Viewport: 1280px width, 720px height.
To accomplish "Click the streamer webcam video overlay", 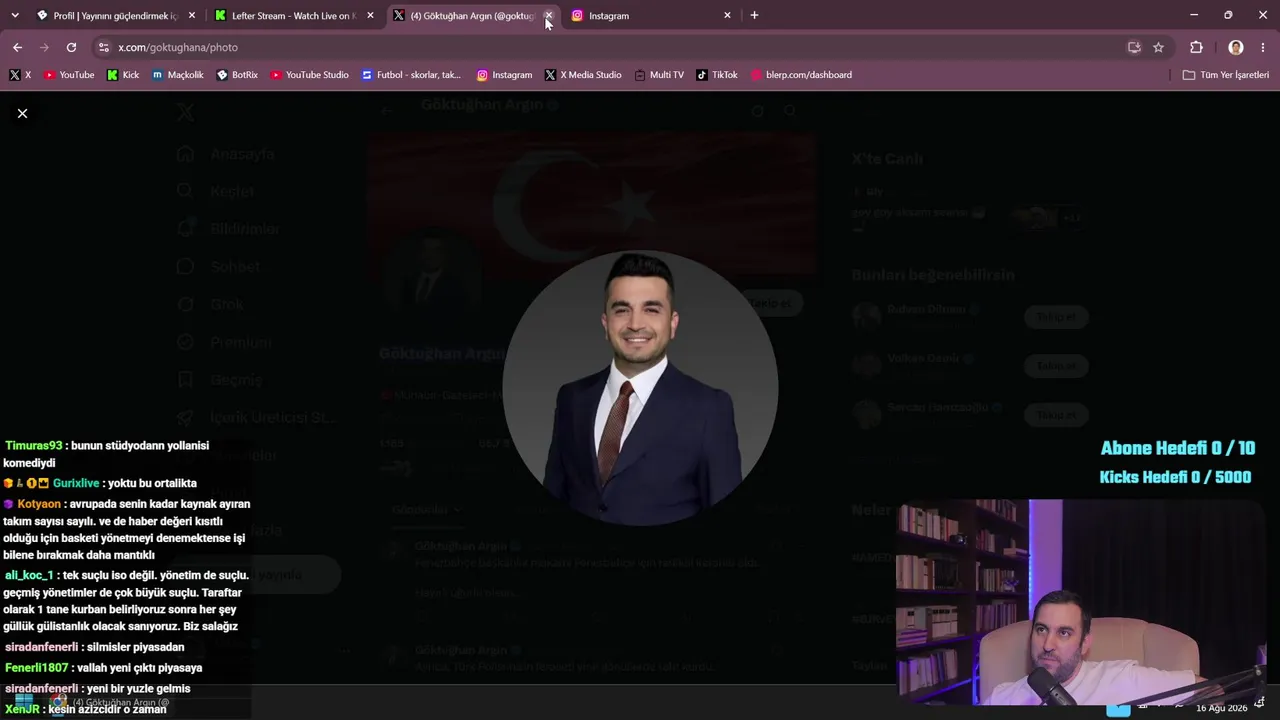I will [1081, 602].
